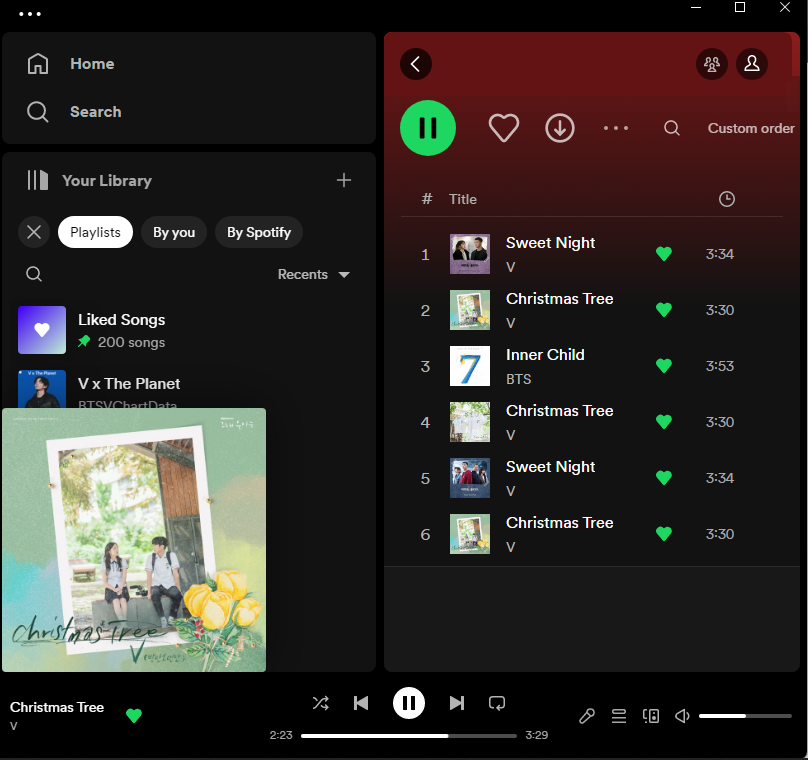Open lyrics with microphone icon
The image size is (808, 760).
586,716
